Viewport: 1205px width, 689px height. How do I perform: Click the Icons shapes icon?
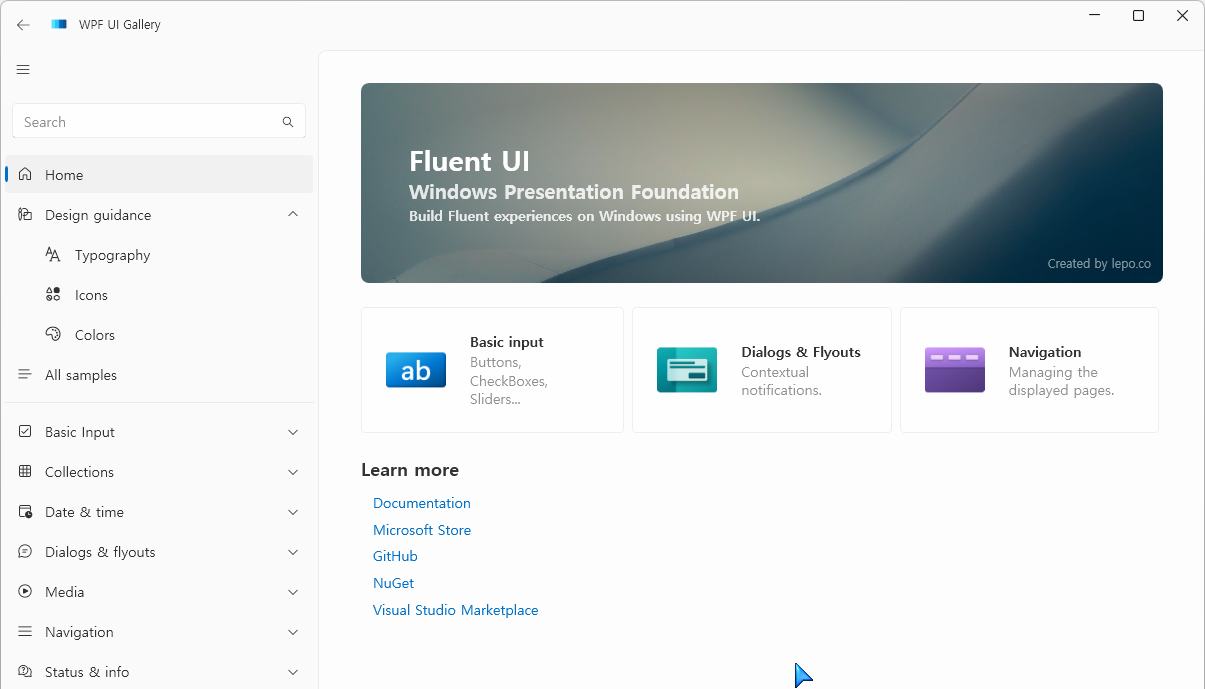53,295
